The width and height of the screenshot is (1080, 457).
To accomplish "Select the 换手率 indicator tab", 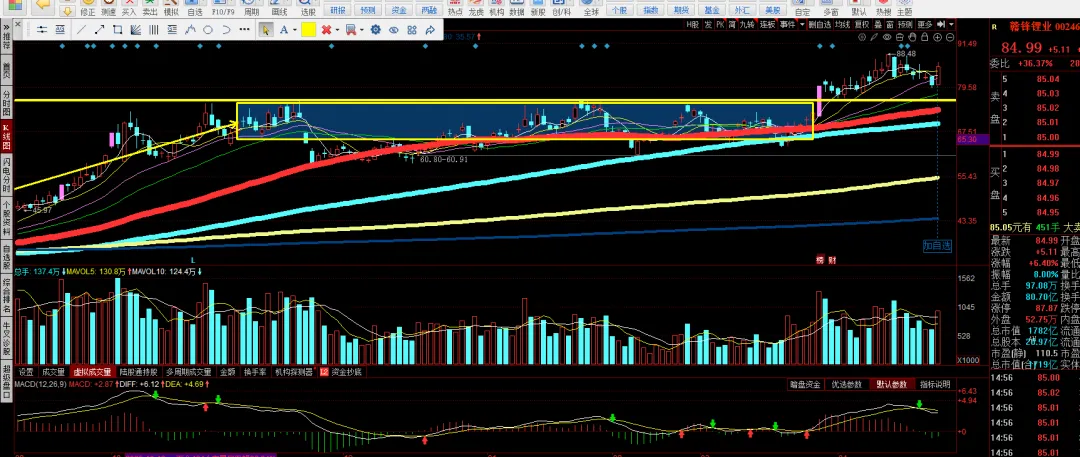I will pyautogui.click(x=255, y=372).
